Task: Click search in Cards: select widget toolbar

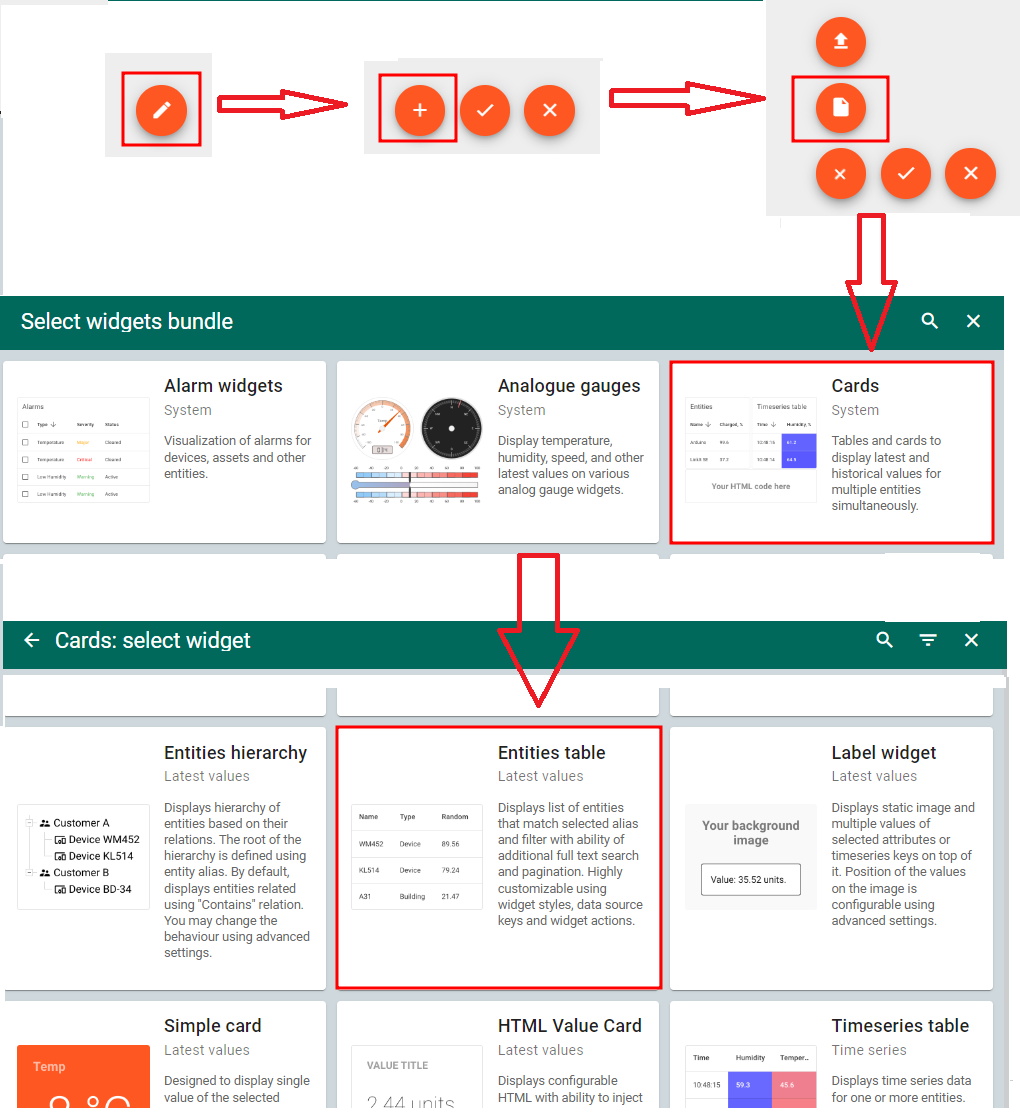Action: tap(884, 640)
